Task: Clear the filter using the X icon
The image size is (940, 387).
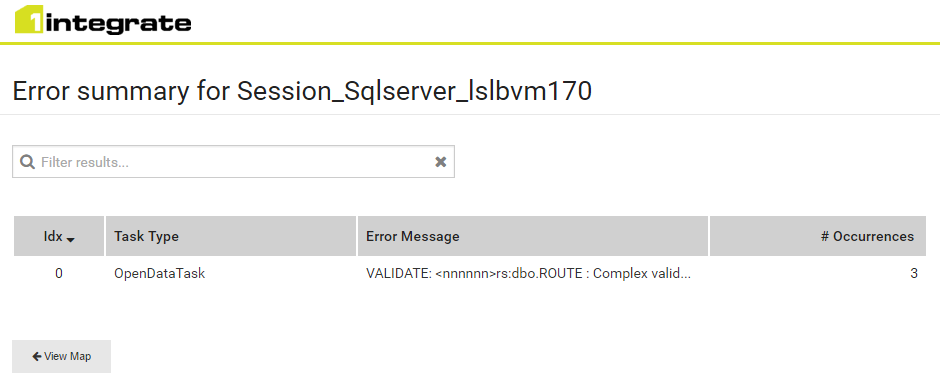Action: [x=441, y=162]
